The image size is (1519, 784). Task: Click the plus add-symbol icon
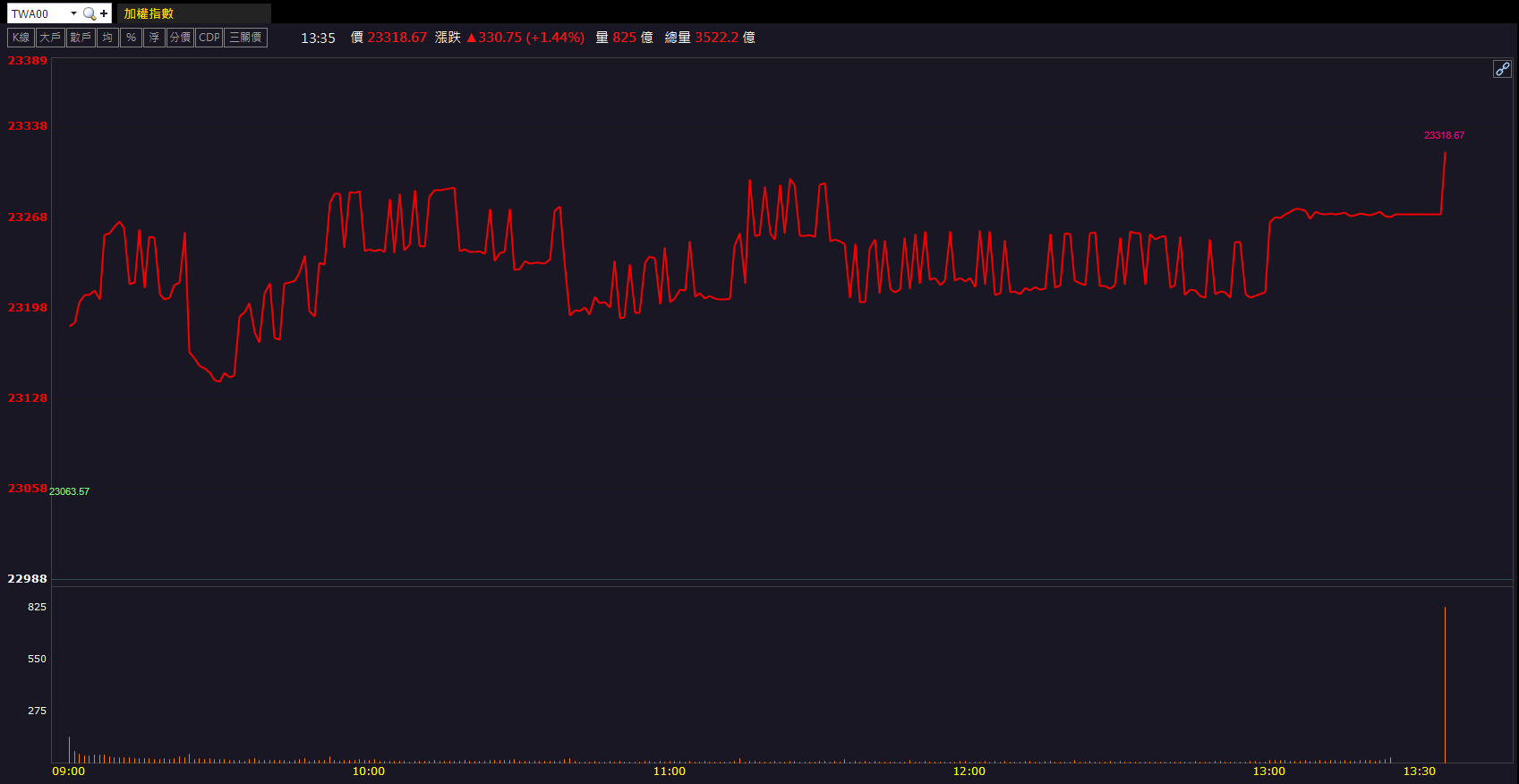click(104, 13)
